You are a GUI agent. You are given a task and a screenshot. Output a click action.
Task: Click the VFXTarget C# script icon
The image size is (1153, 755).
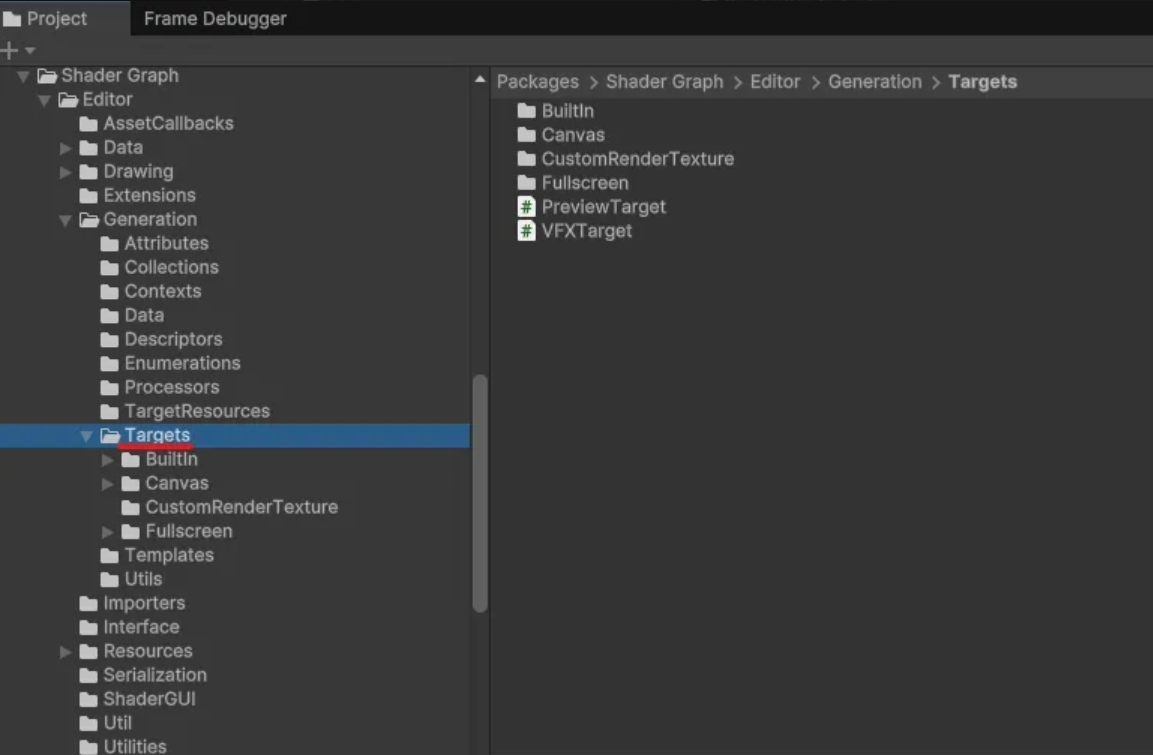[526, 232]
